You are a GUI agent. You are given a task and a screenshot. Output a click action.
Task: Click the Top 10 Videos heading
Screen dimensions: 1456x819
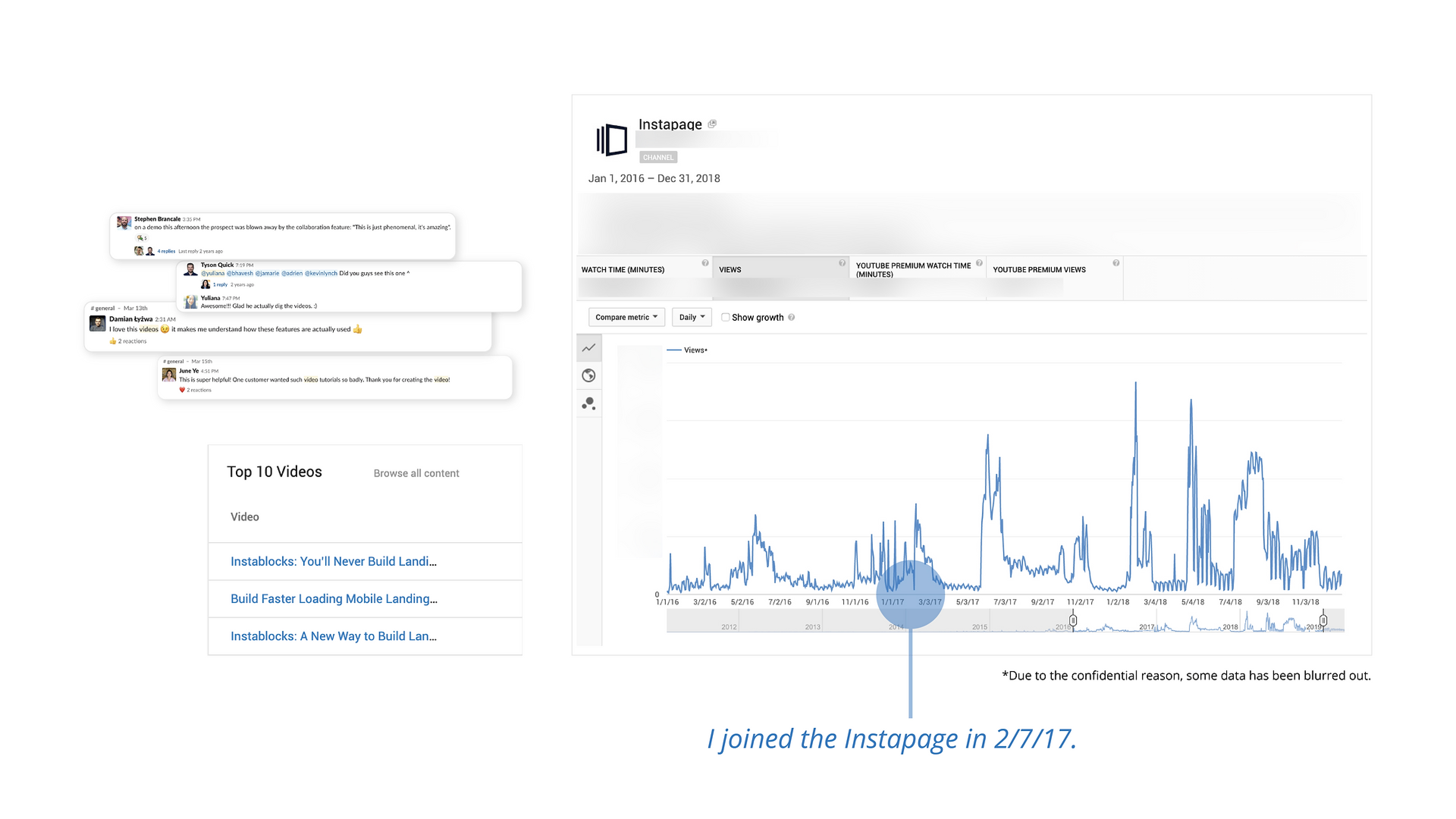tap(274, 472)
